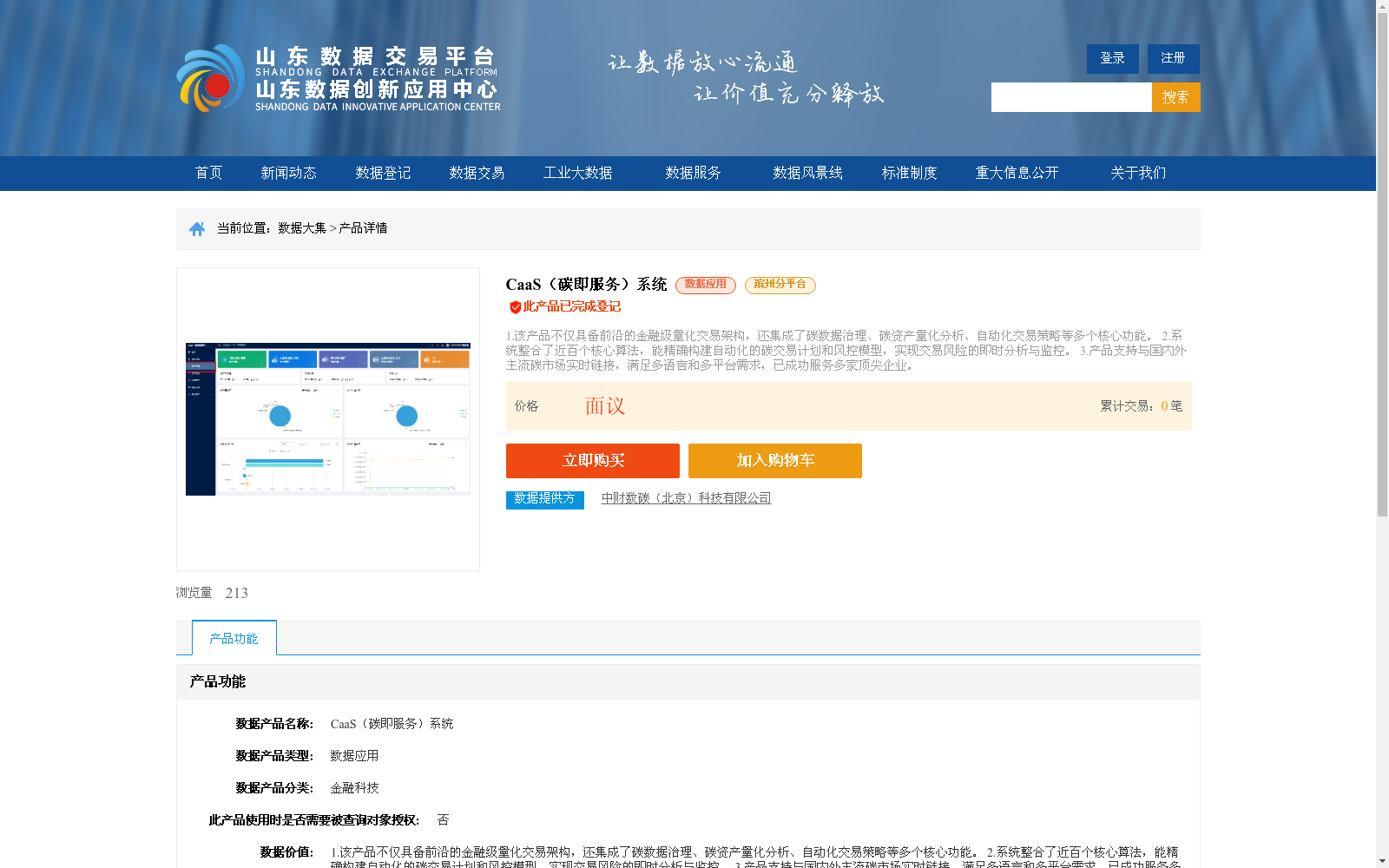1389x868 pixels.
Task: Click the 立即购买 buy now button
Action: coord(593,461)
